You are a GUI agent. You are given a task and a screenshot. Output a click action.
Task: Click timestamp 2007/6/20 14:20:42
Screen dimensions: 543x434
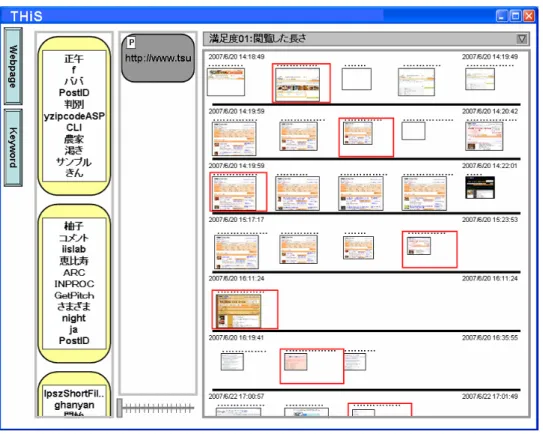pyautogui.click(x=490, y=111)
